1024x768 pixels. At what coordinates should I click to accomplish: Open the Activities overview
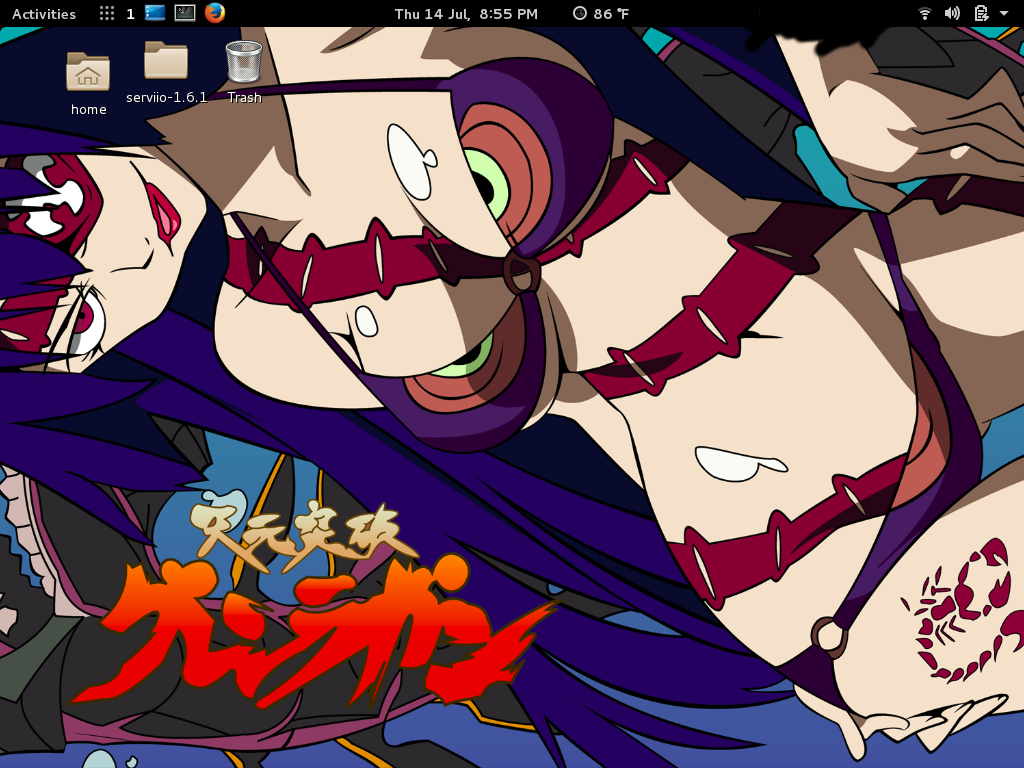[44, 14]
